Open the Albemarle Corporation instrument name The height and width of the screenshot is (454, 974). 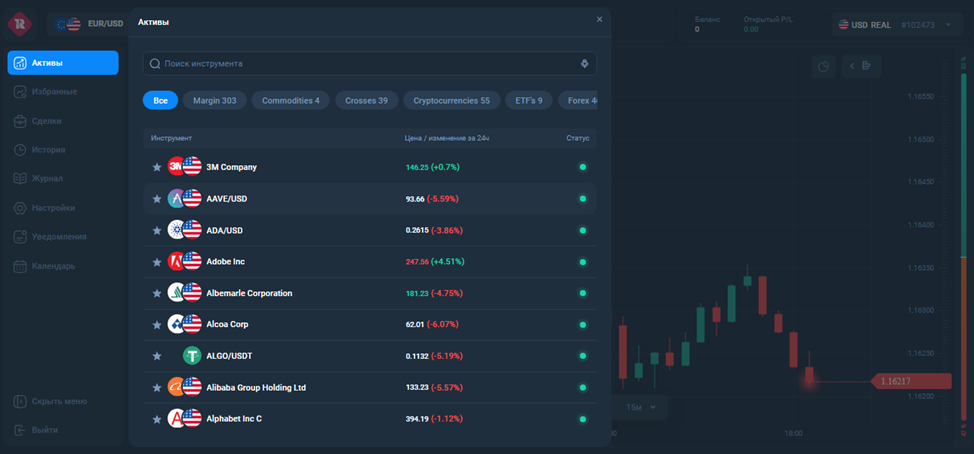(249, 293)
